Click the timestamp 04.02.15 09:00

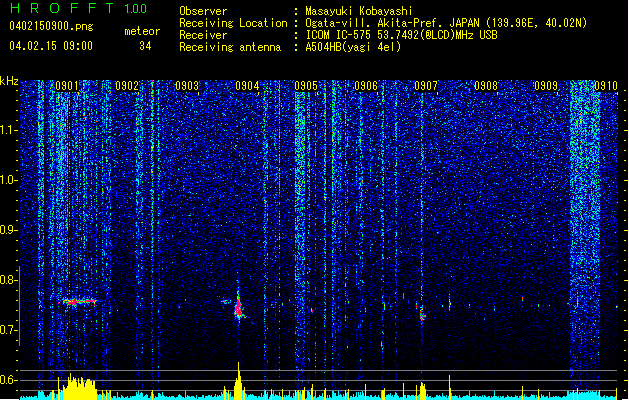click(51, 46)
